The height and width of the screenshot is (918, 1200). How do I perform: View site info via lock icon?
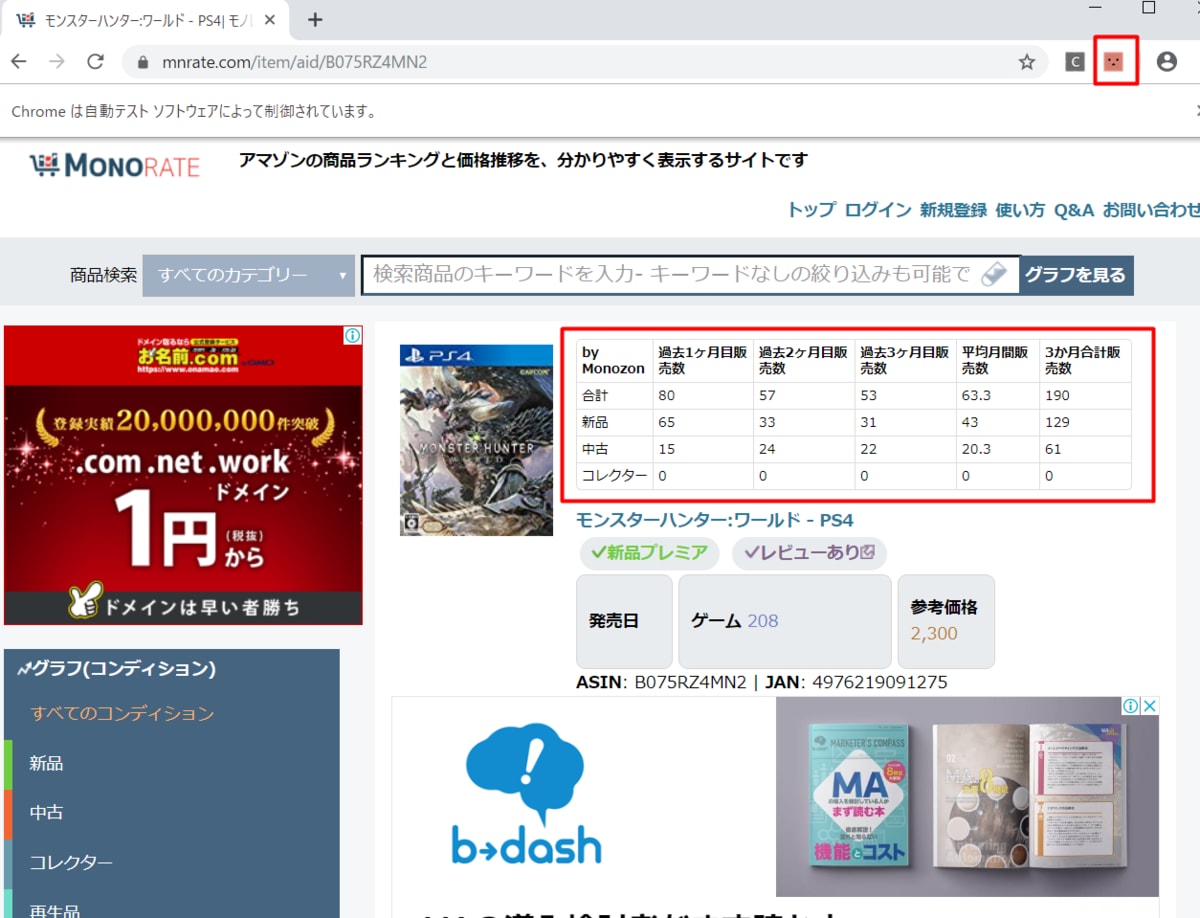click(144, 62)
